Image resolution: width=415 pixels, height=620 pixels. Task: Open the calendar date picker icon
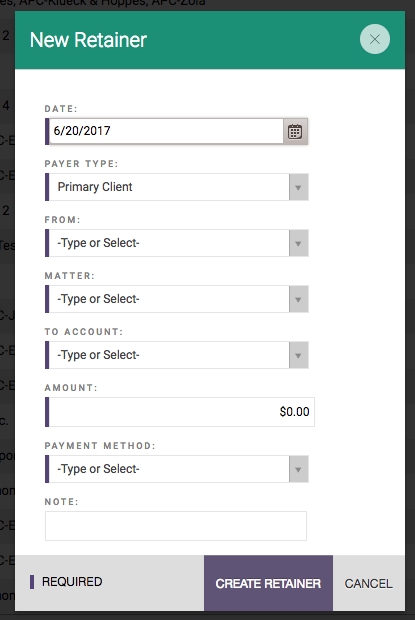295,131
